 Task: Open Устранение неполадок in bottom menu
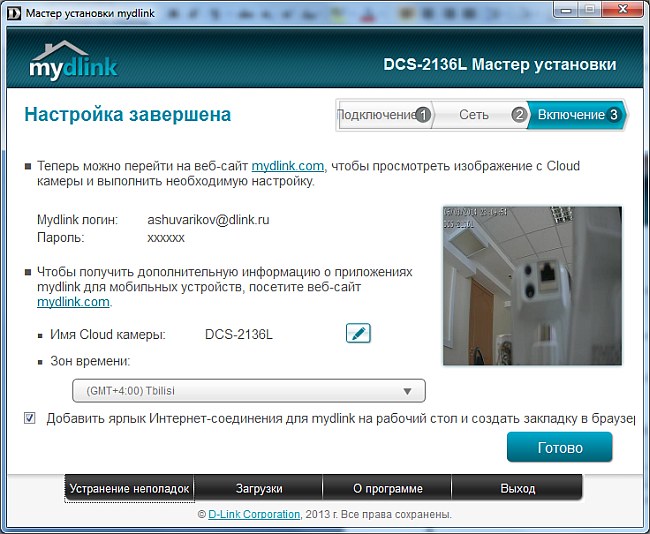129,489
